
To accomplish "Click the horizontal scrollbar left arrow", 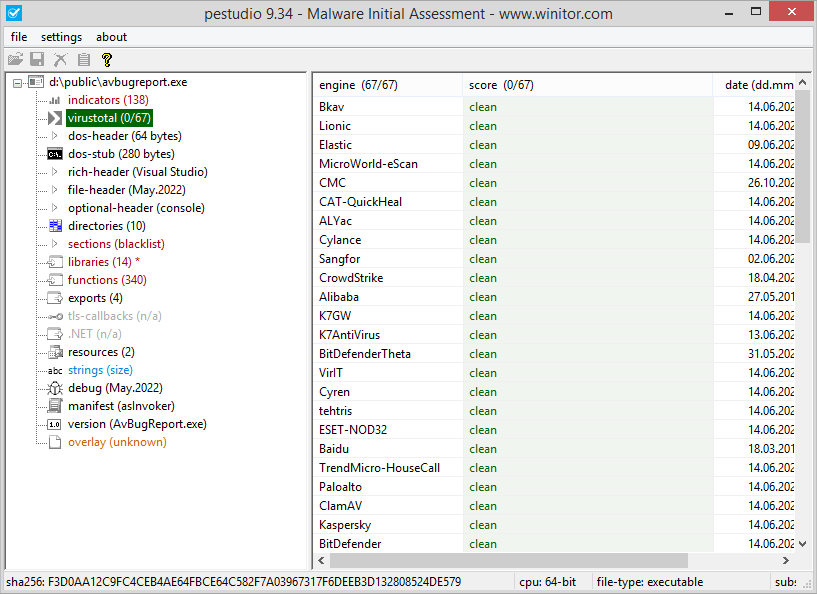I will [321, 561].
